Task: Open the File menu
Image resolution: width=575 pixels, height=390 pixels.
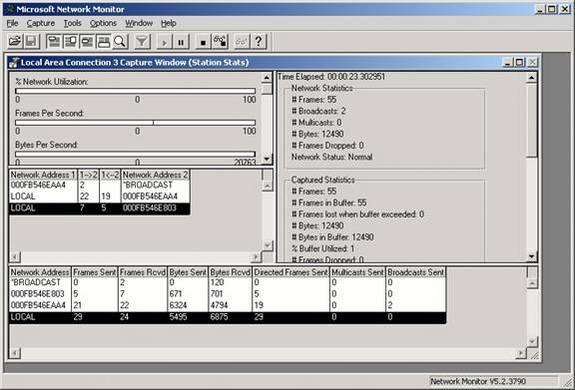Action: [x=12, y=23]
